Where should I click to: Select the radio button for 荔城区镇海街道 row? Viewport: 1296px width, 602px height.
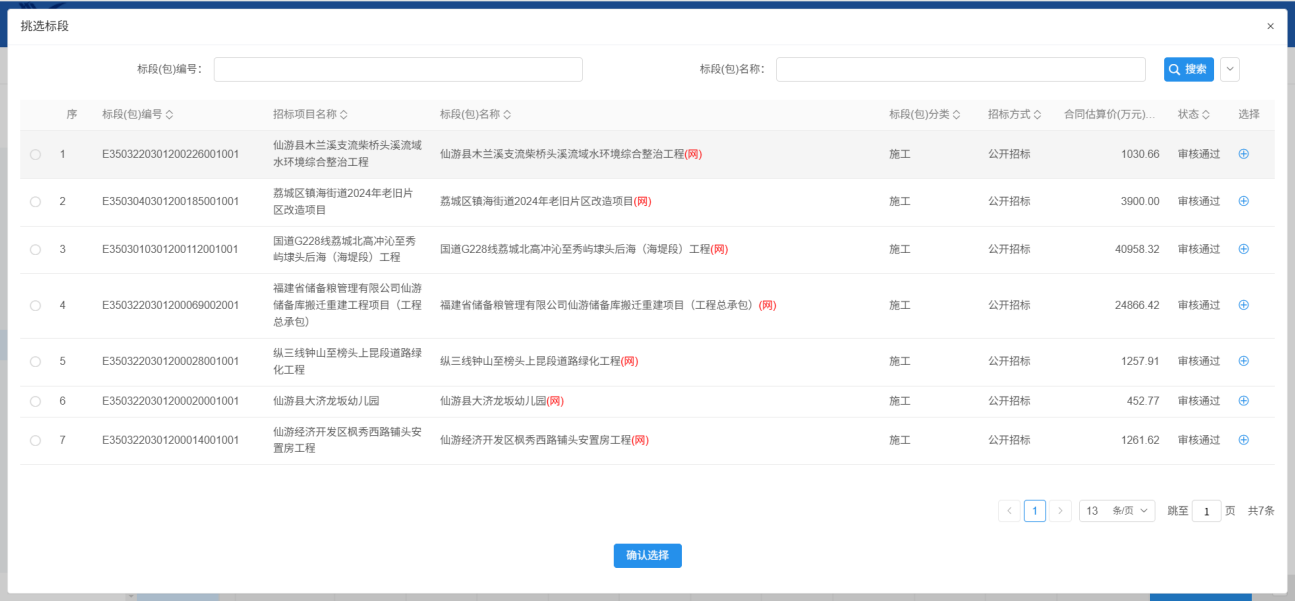tap(36, 202)
